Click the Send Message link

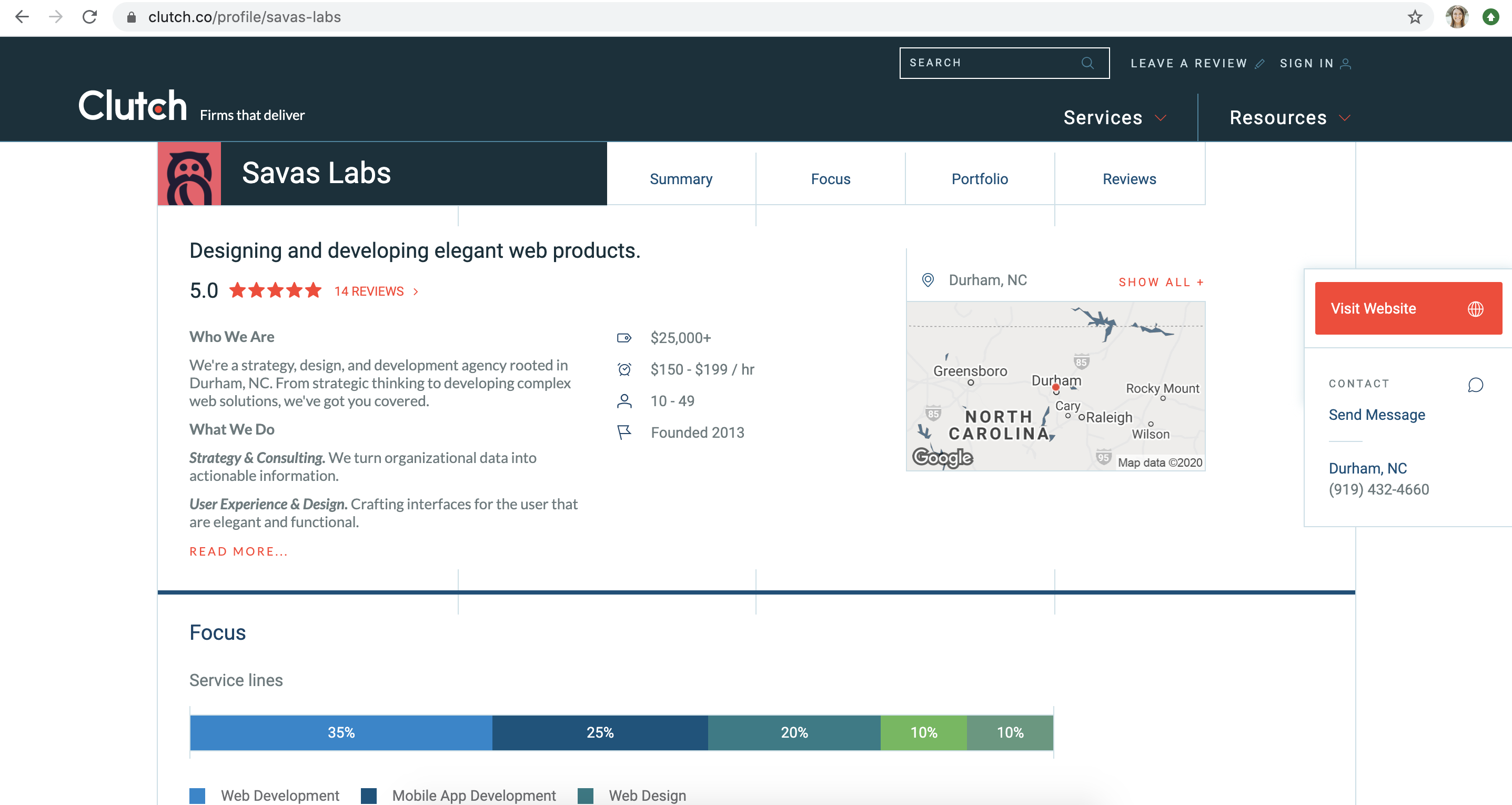click(1376, 415)
